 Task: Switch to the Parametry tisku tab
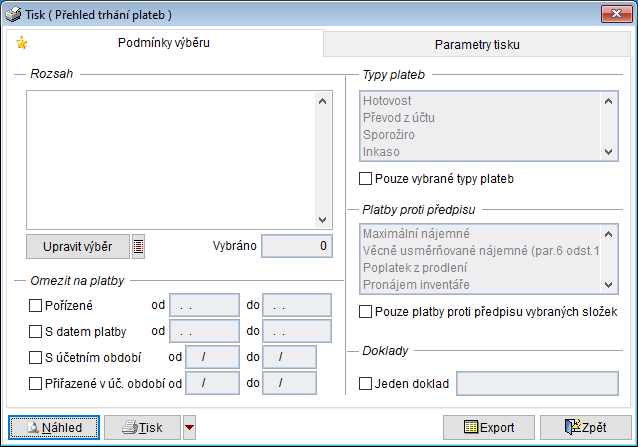tap(477, 45)
